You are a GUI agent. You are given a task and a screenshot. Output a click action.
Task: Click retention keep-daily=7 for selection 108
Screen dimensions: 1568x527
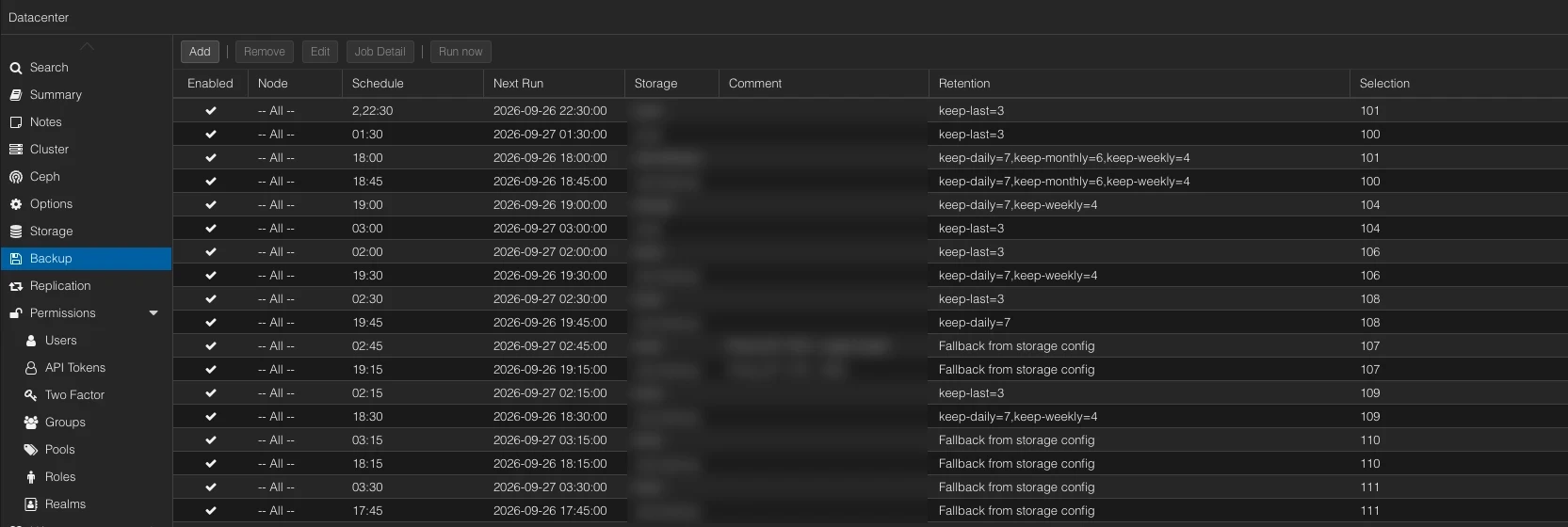(975, 323)
